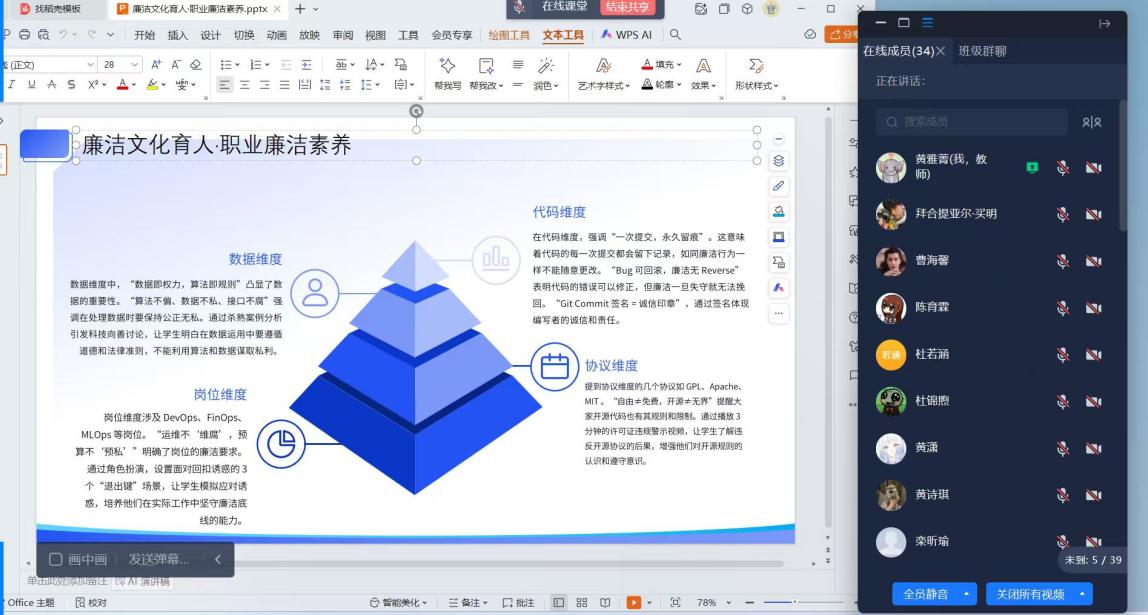Switch to slide sorter grid view

pyautogui.click(x=581, y=603)
